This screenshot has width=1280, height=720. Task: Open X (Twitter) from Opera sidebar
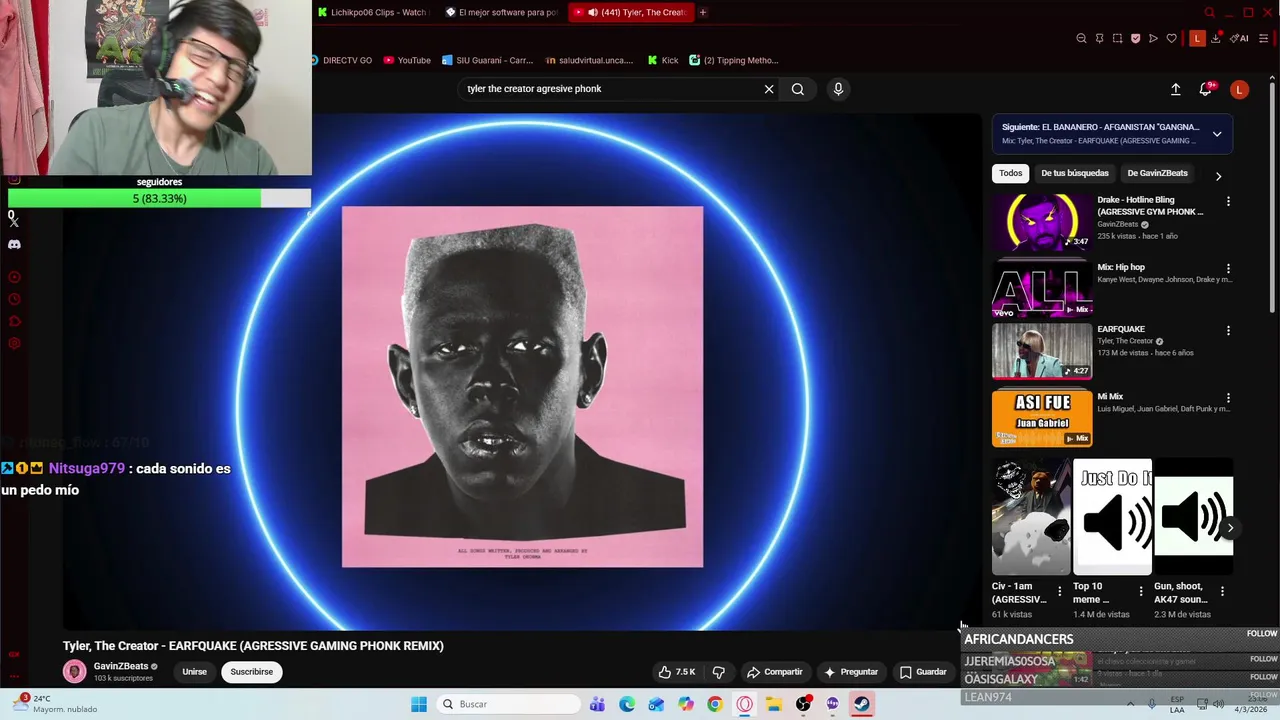coord(14,222)
